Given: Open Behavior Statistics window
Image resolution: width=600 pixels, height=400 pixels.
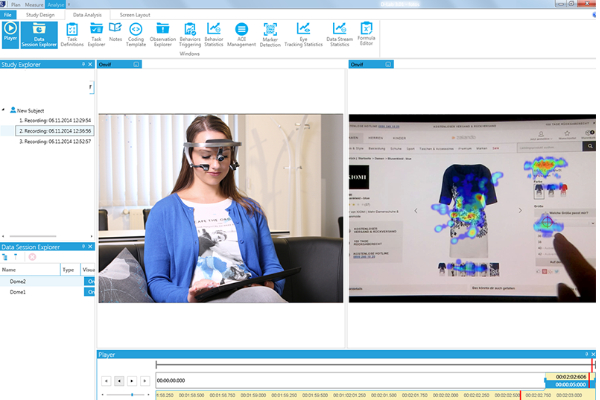Looking at the screenshot, I should (x=214, y=35).
